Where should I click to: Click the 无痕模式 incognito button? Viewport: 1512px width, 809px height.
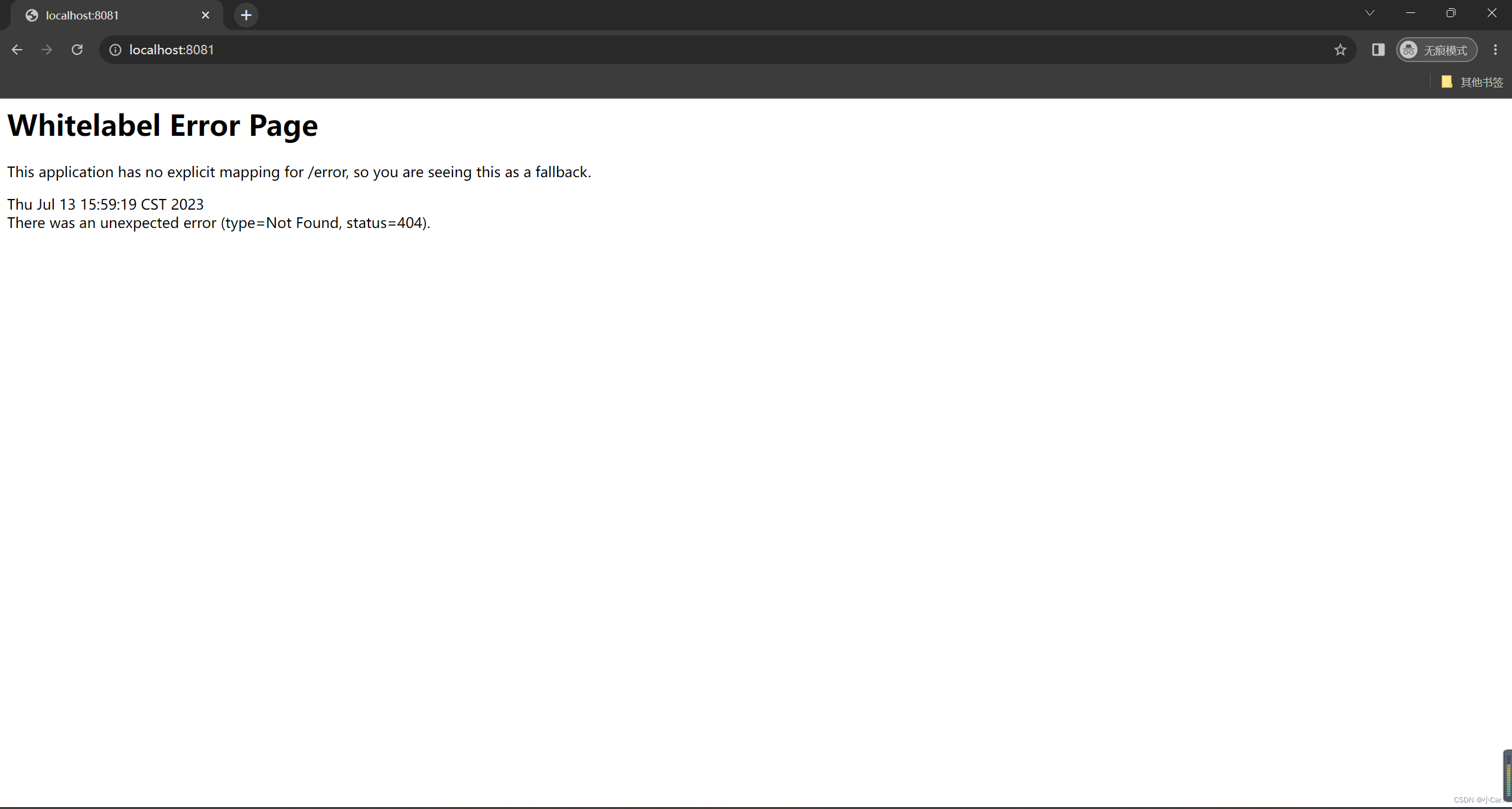pos(1436,50)
